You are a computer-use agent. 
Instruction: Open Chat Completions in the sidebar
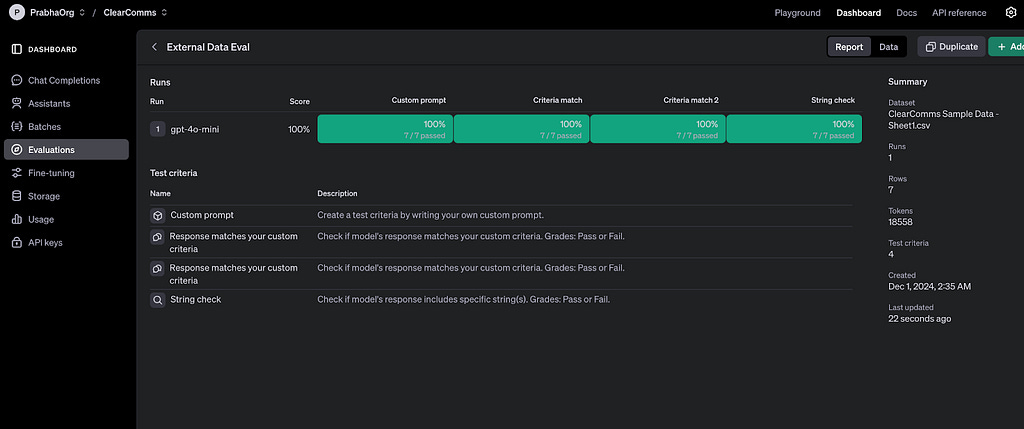[x=66, y=80]
